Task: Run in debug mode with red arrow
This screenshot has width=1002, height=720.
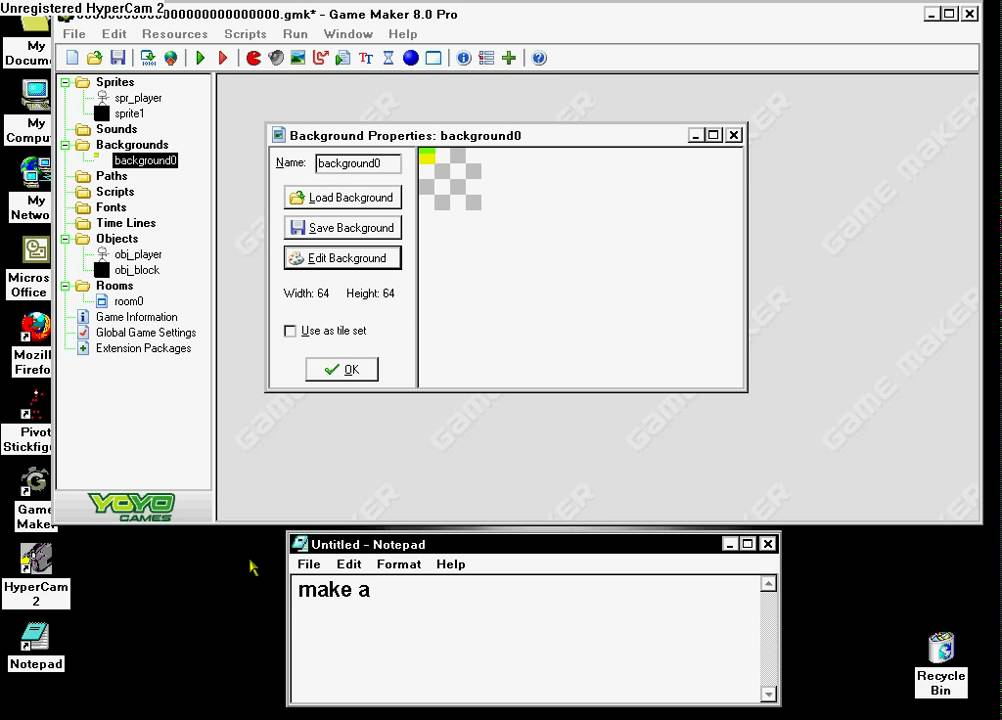Action: click(x=222, y=58)
